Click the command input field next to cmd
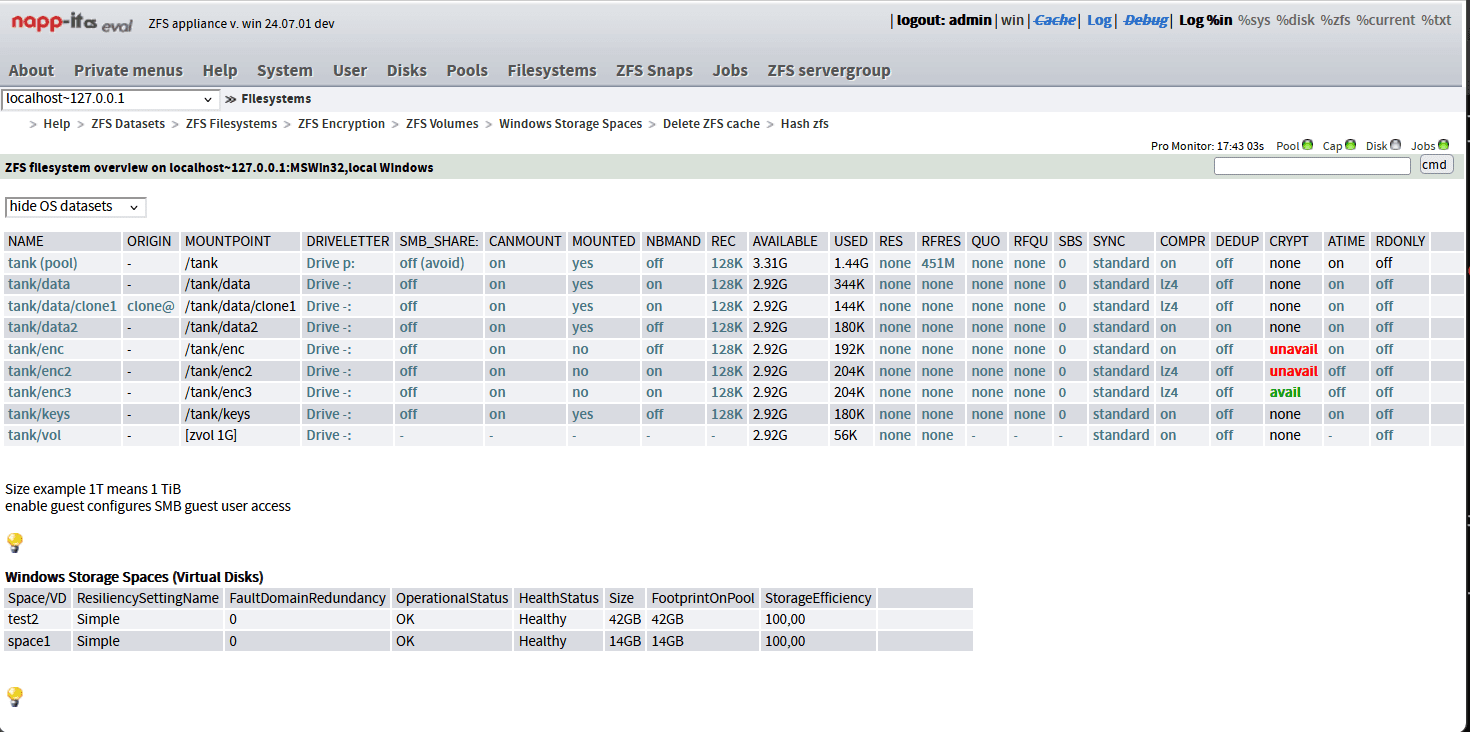This screenshot has height=732, width=1470. (1312, 166)
